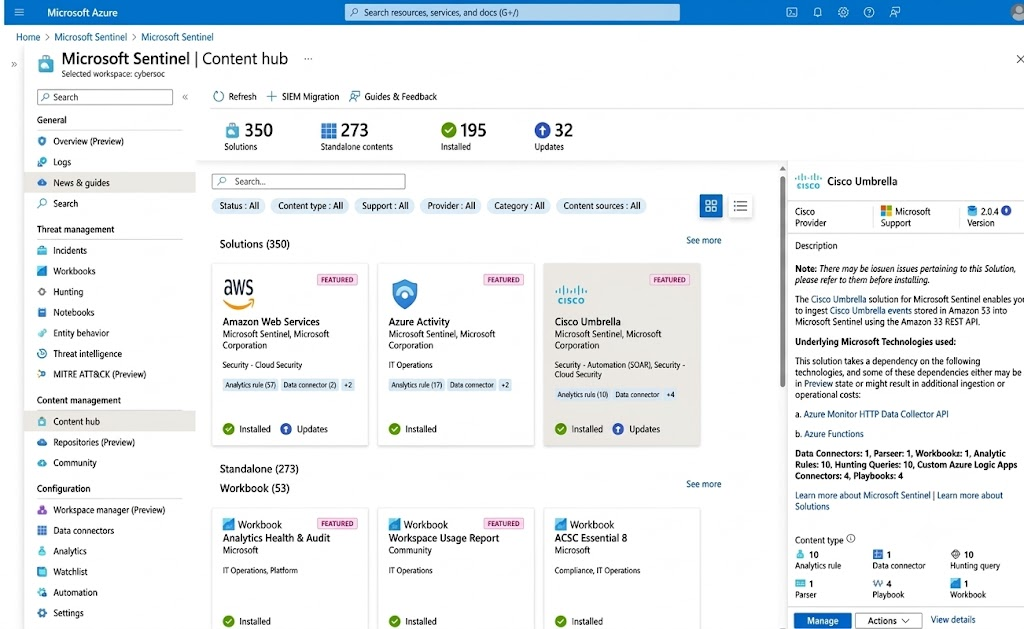
Task: Start SIEM Migration
Action: (303, 96)
